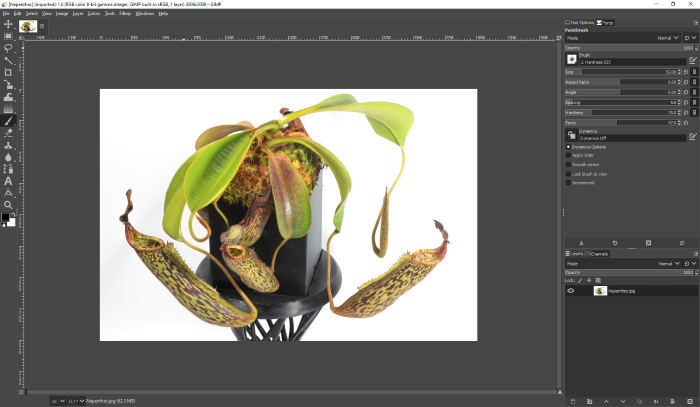Select the Move tool in toolbox
Image resolution: width=700 pixels, height=407 pixels.
(x=8, y=24)
